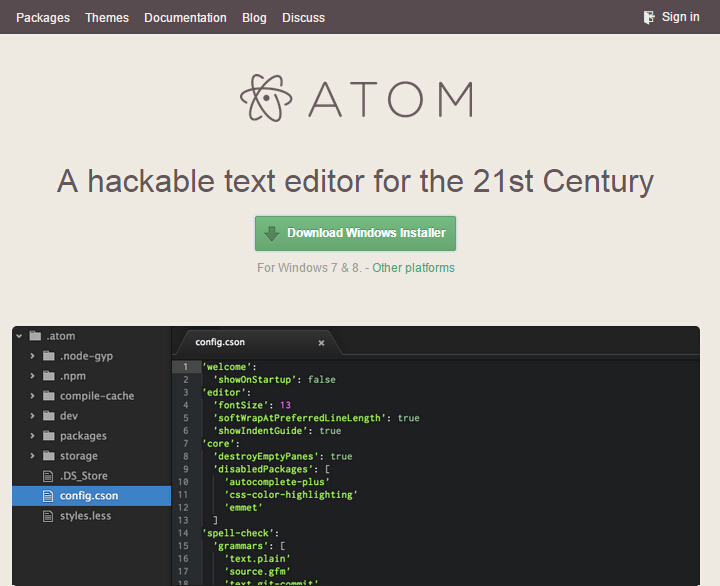Click the green download arrow icon
The image size is (720, 586).
272,233
